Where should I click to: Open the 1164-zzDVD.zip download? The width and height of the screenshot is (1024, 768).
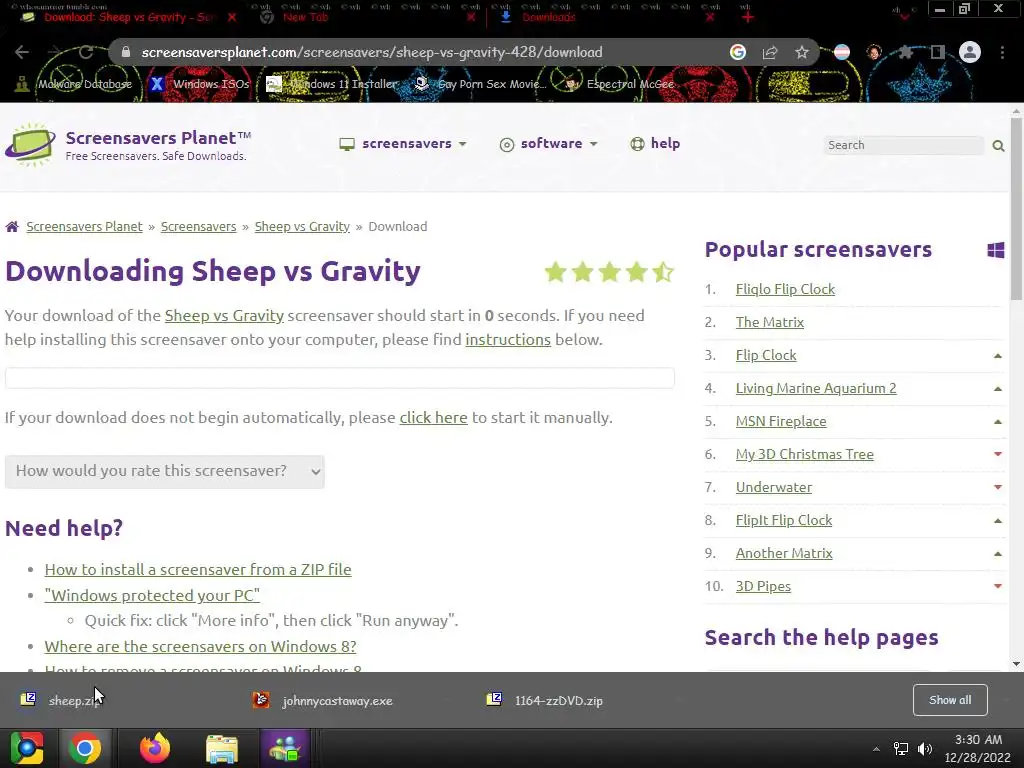coord(545,700)
